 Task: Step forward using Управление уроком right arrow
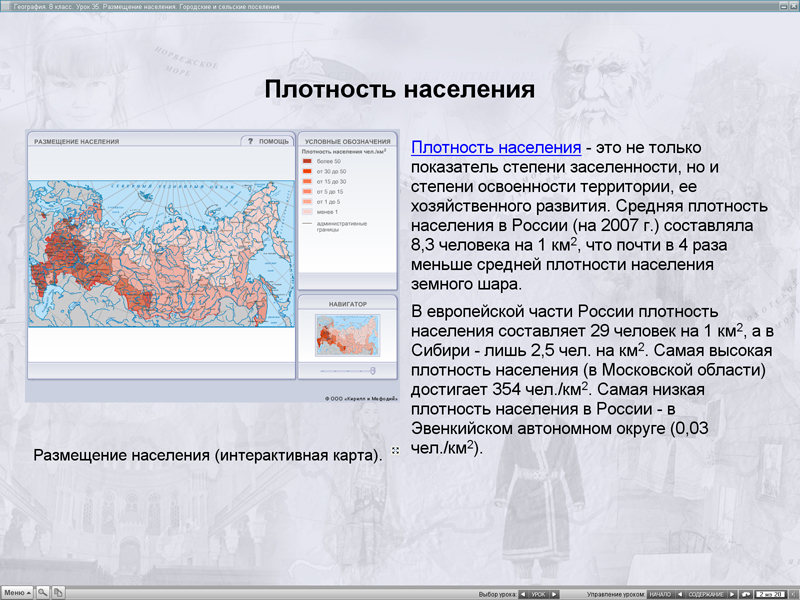[x=731, y=592]
